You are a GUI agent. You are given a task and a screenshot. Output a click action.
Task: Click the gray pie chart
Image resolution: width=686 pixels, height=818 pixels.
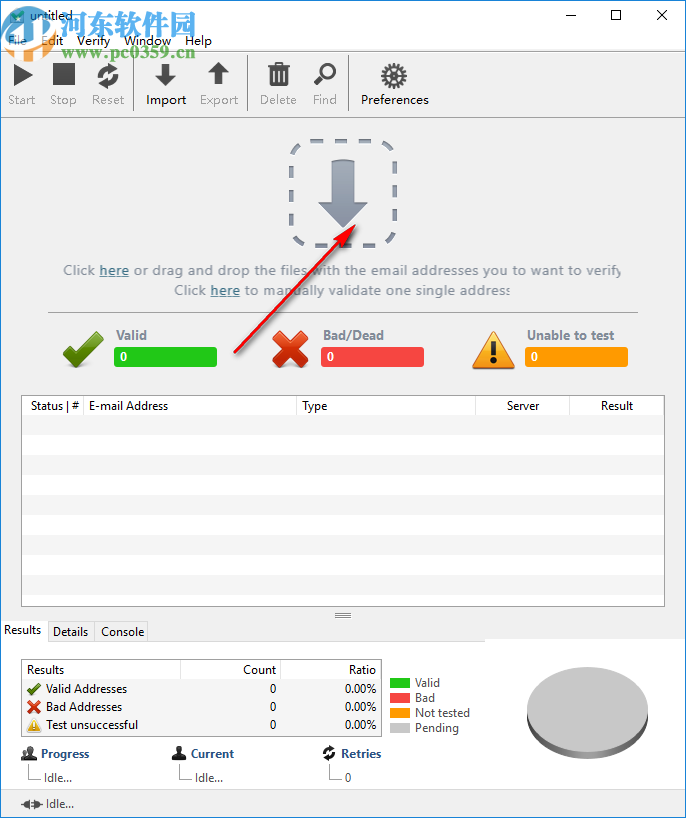587,712
